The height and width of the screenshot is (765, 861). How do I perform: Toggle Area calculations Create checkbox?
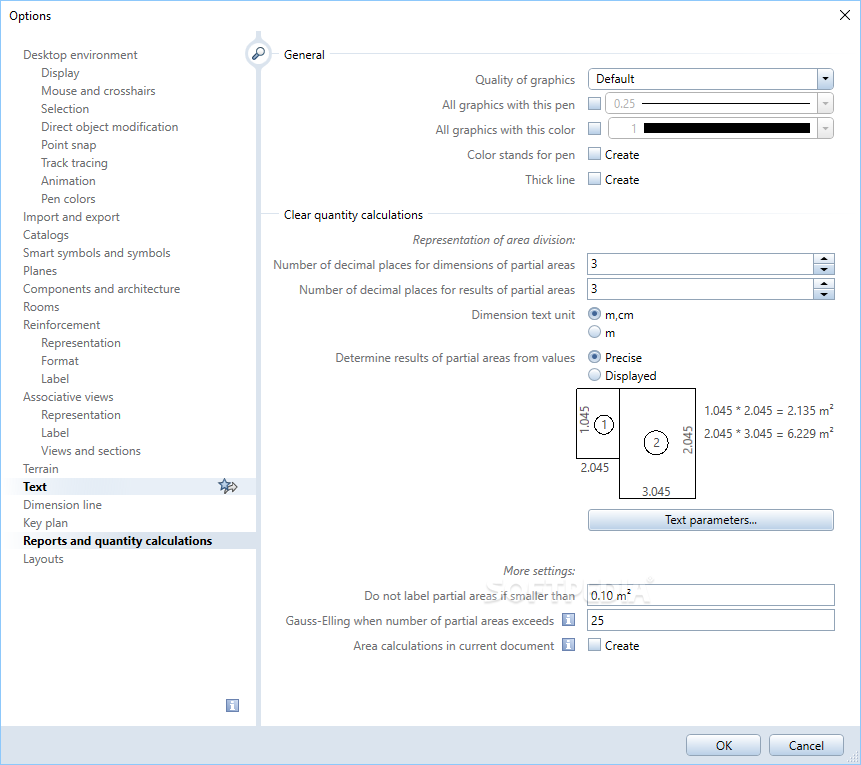pyautogui.click(x=594, y=645)
